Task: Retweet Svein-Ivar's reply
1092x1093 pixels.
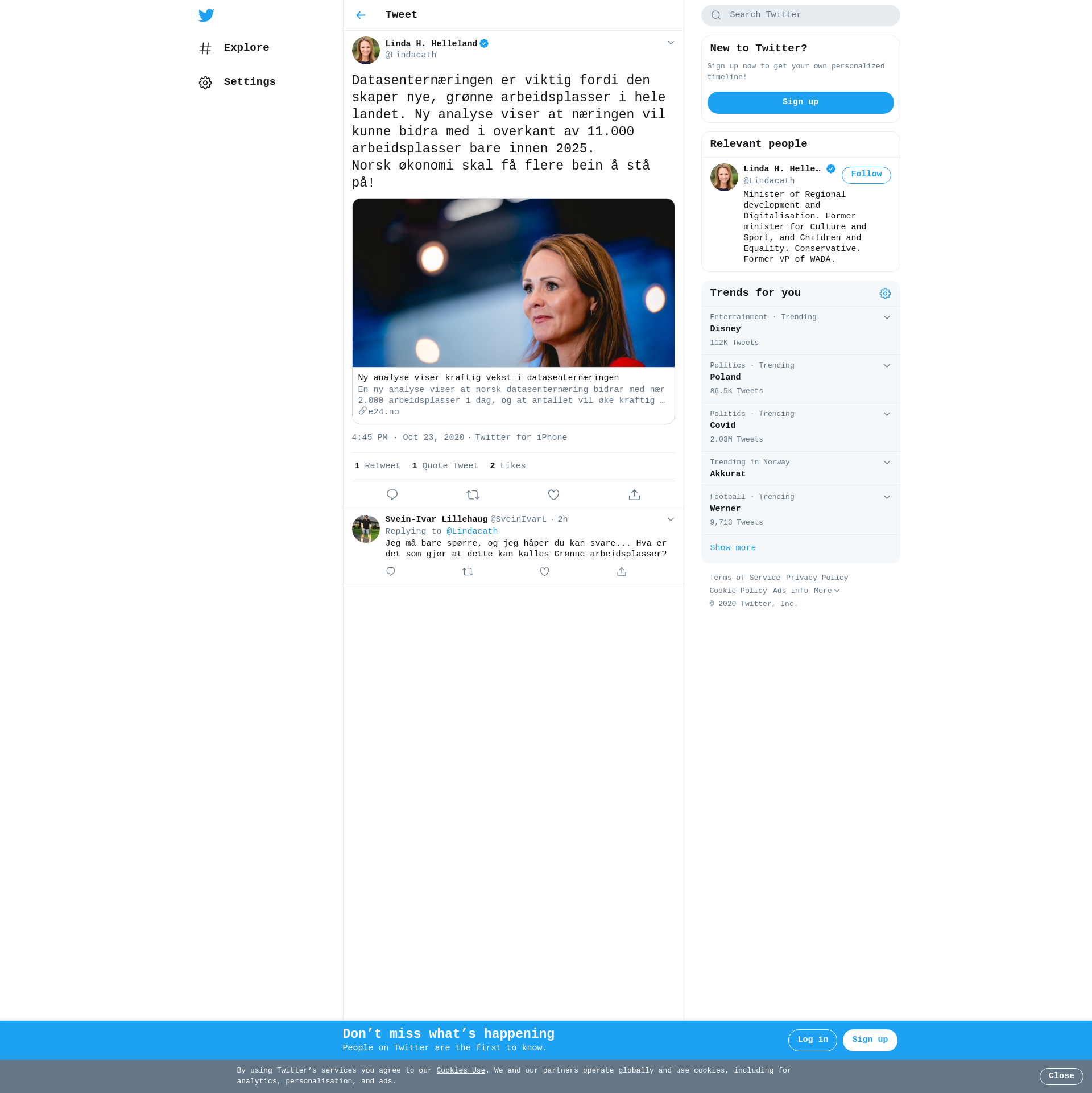Action: pos(468,572)
